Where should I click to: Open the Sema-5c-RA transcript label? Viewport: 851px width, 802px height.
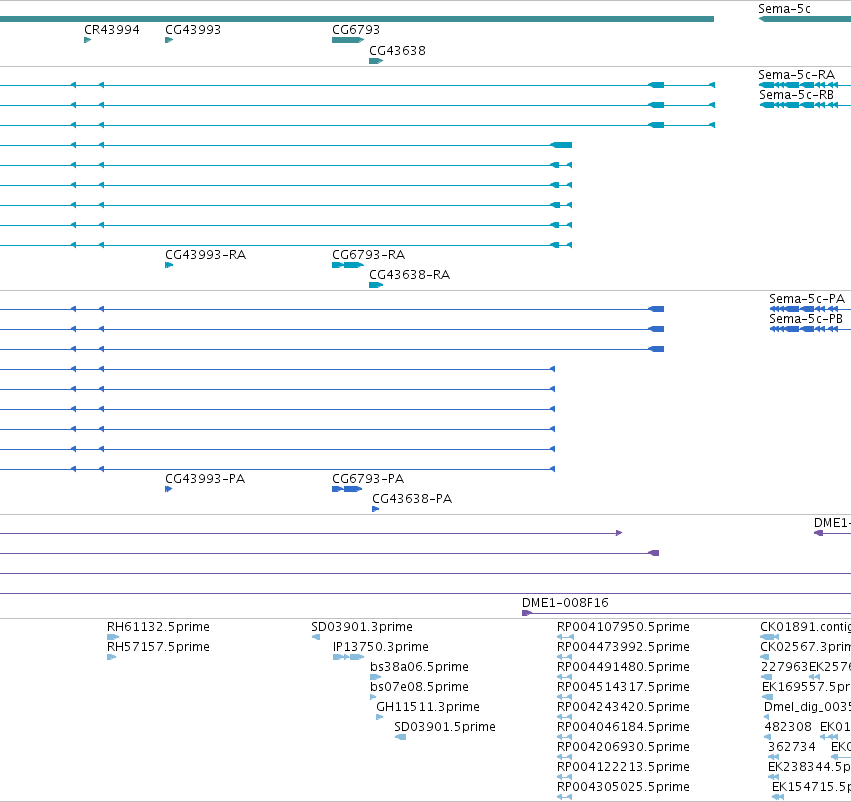tap(796, 75)
